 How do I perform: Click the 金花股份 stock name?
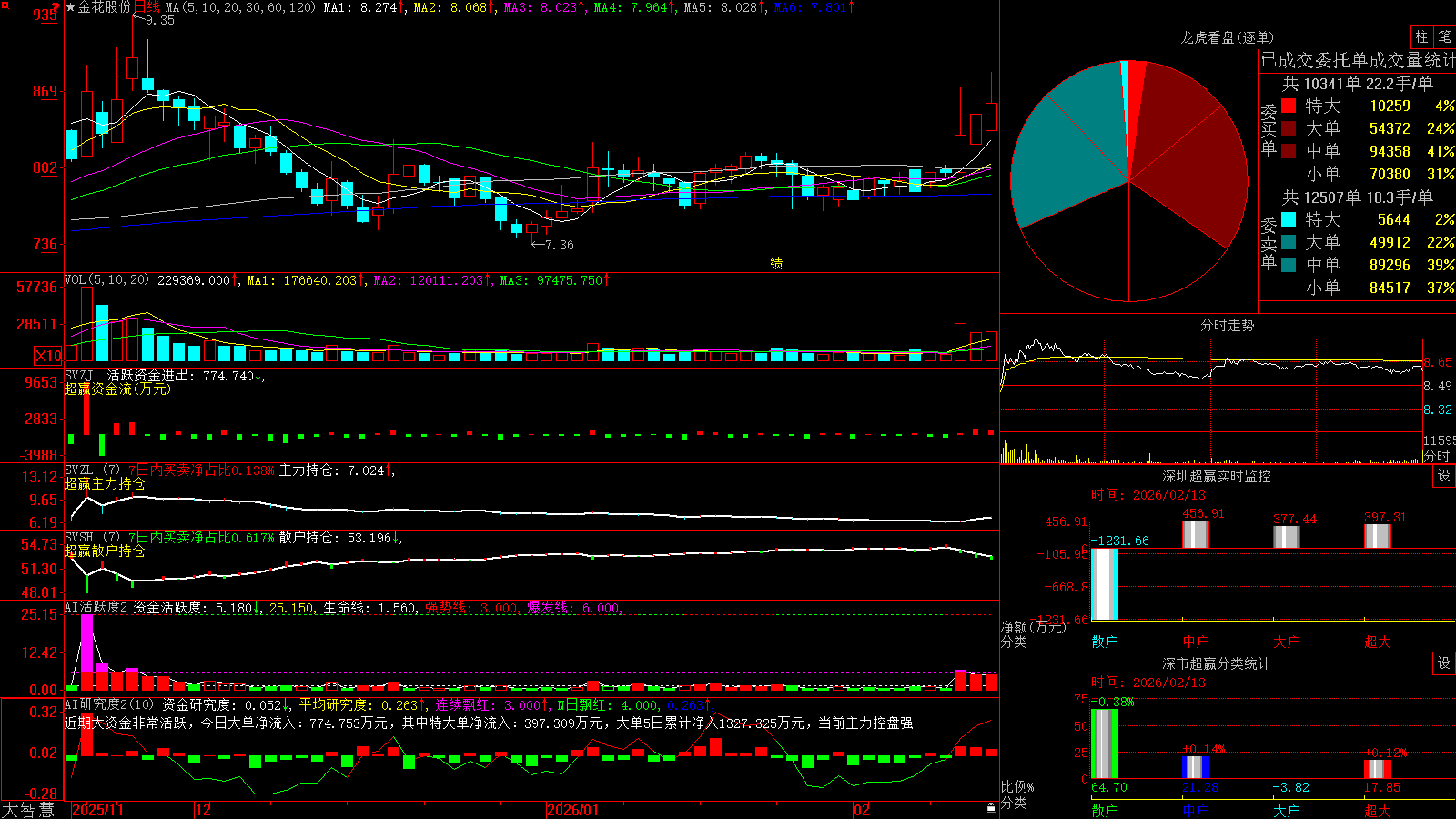tap(105, 7)
